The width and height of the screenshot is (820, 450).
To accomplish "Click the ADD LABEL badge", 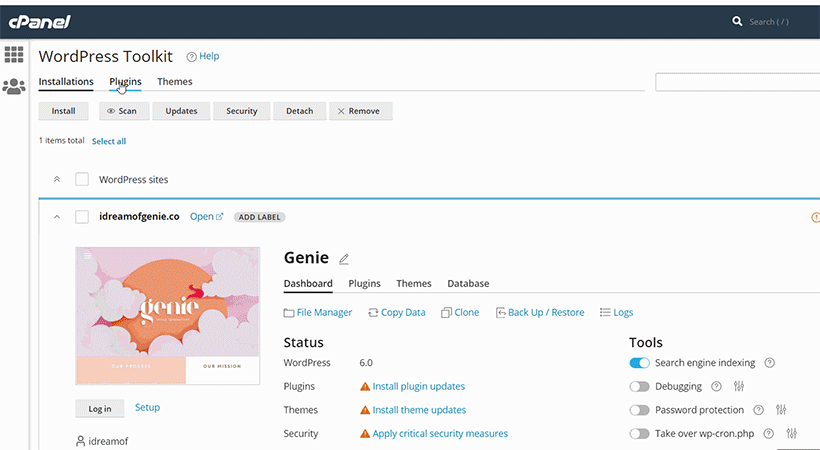I will [x=259, y=217].
